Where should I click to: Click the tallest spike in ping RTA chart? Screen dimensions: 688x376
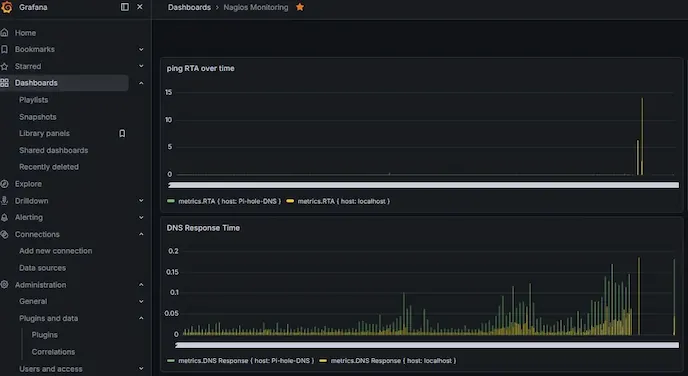tap(642, 136)
